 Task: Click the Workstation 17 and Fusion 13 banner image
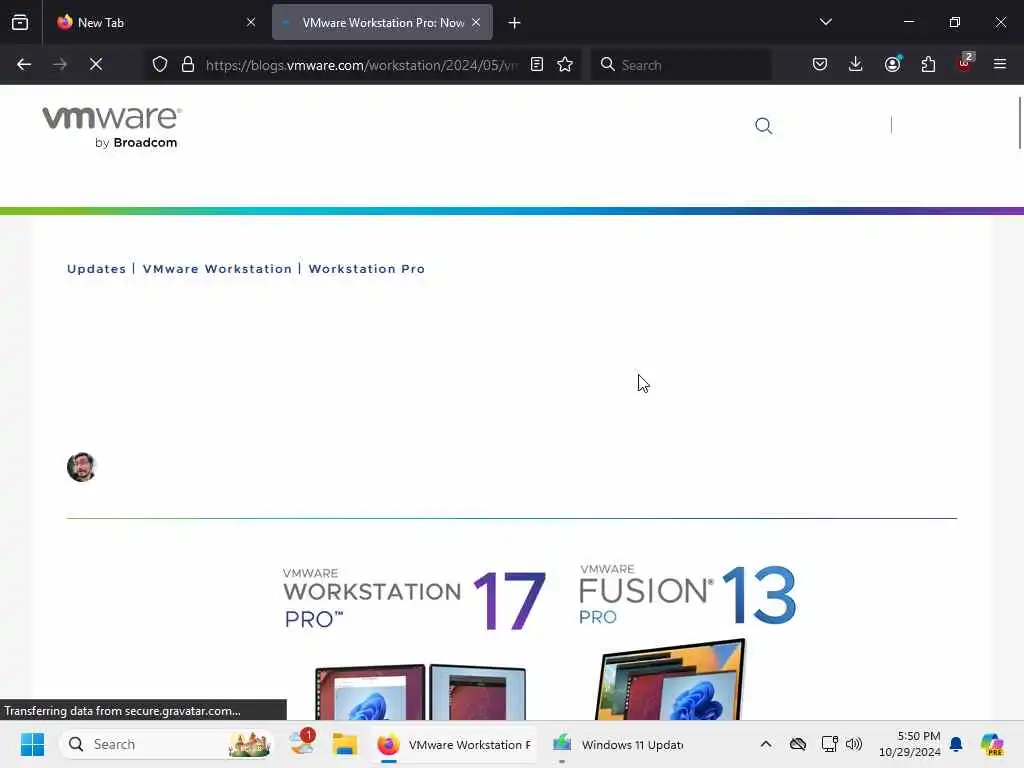coord(539,642)
